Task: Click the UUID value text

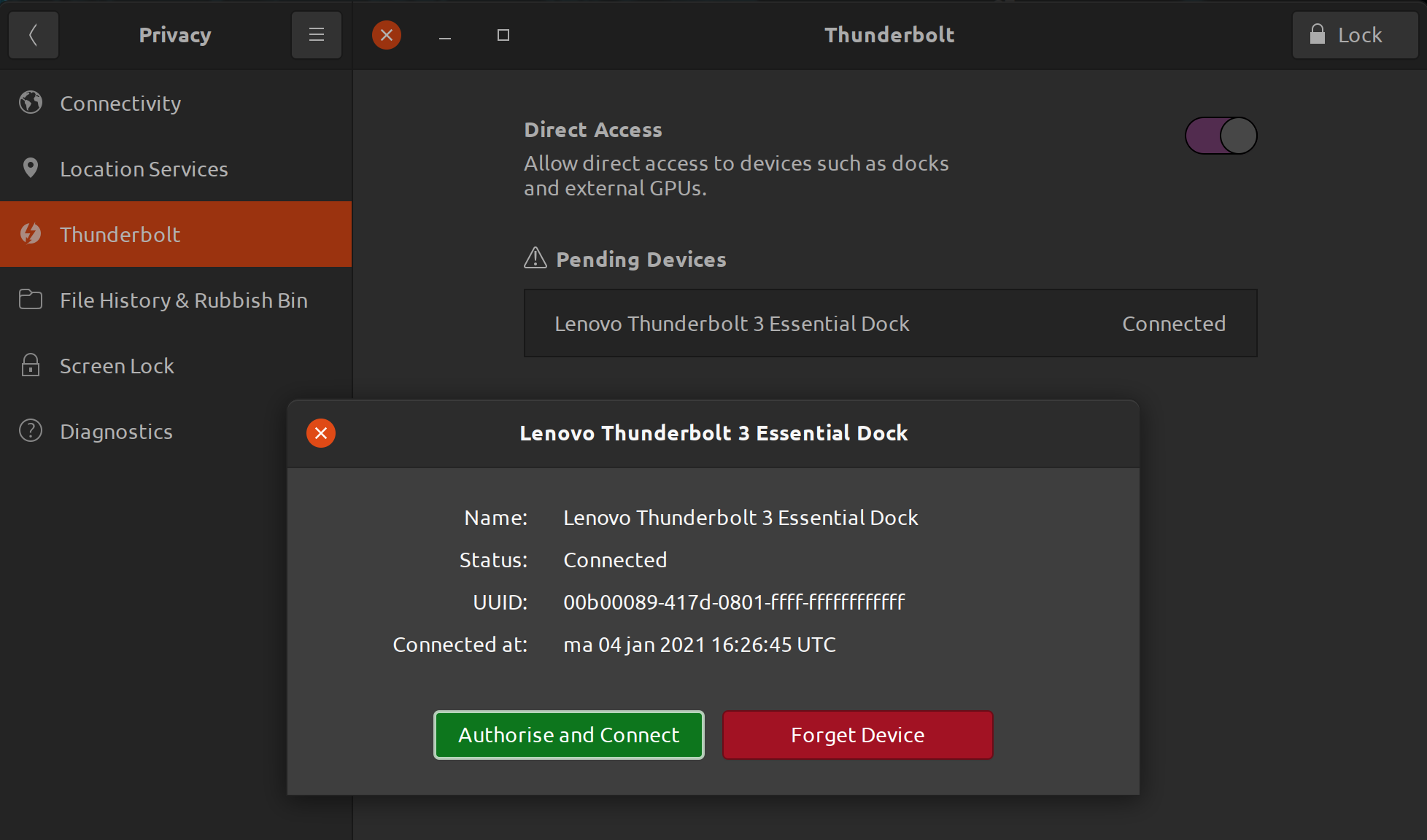Action: pyautogui.click(x=734, y=602)
